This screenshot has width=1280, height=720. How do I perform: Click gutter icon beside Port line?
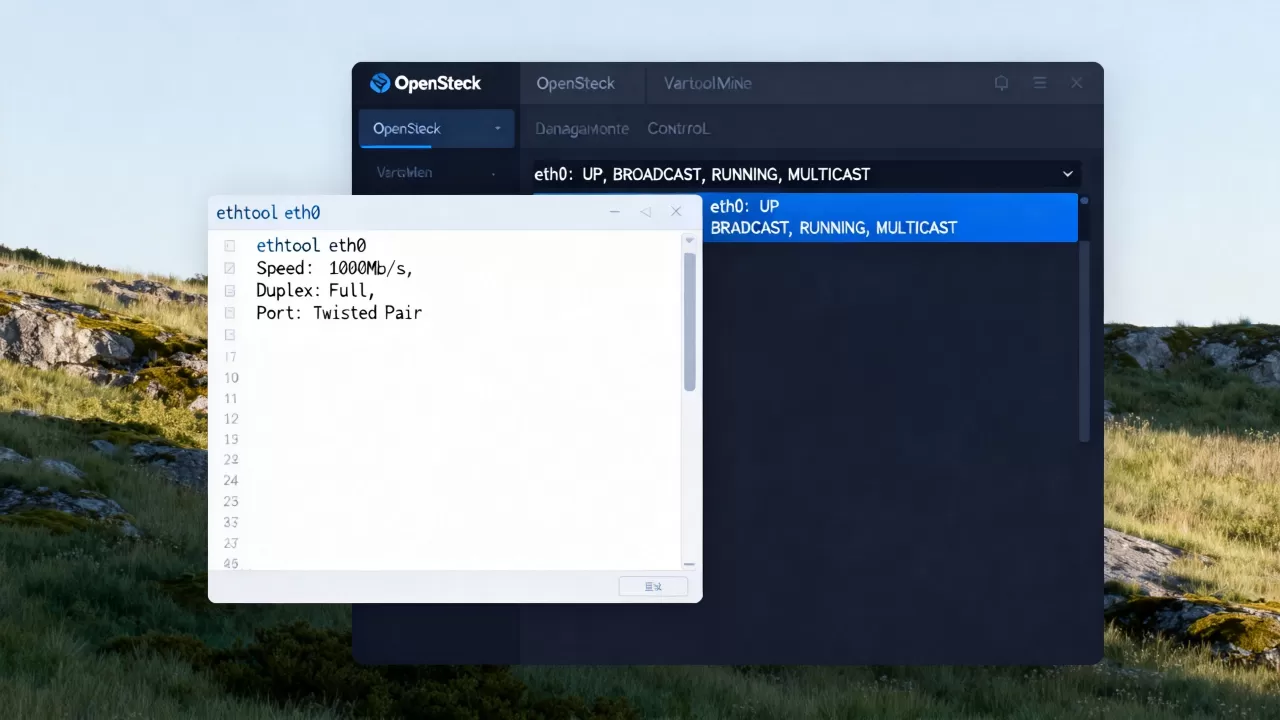[x=230, y=313]
